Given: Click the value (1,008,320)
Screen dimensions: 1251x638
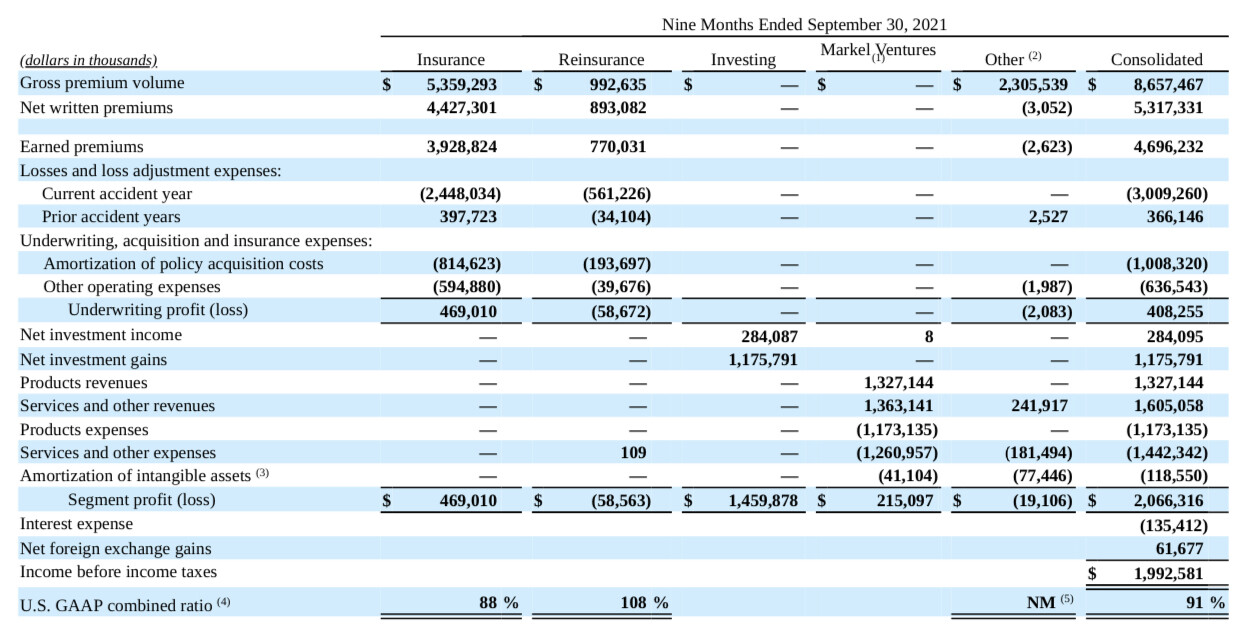Looking at the screenshot, I should click(x=1166, y=264).
